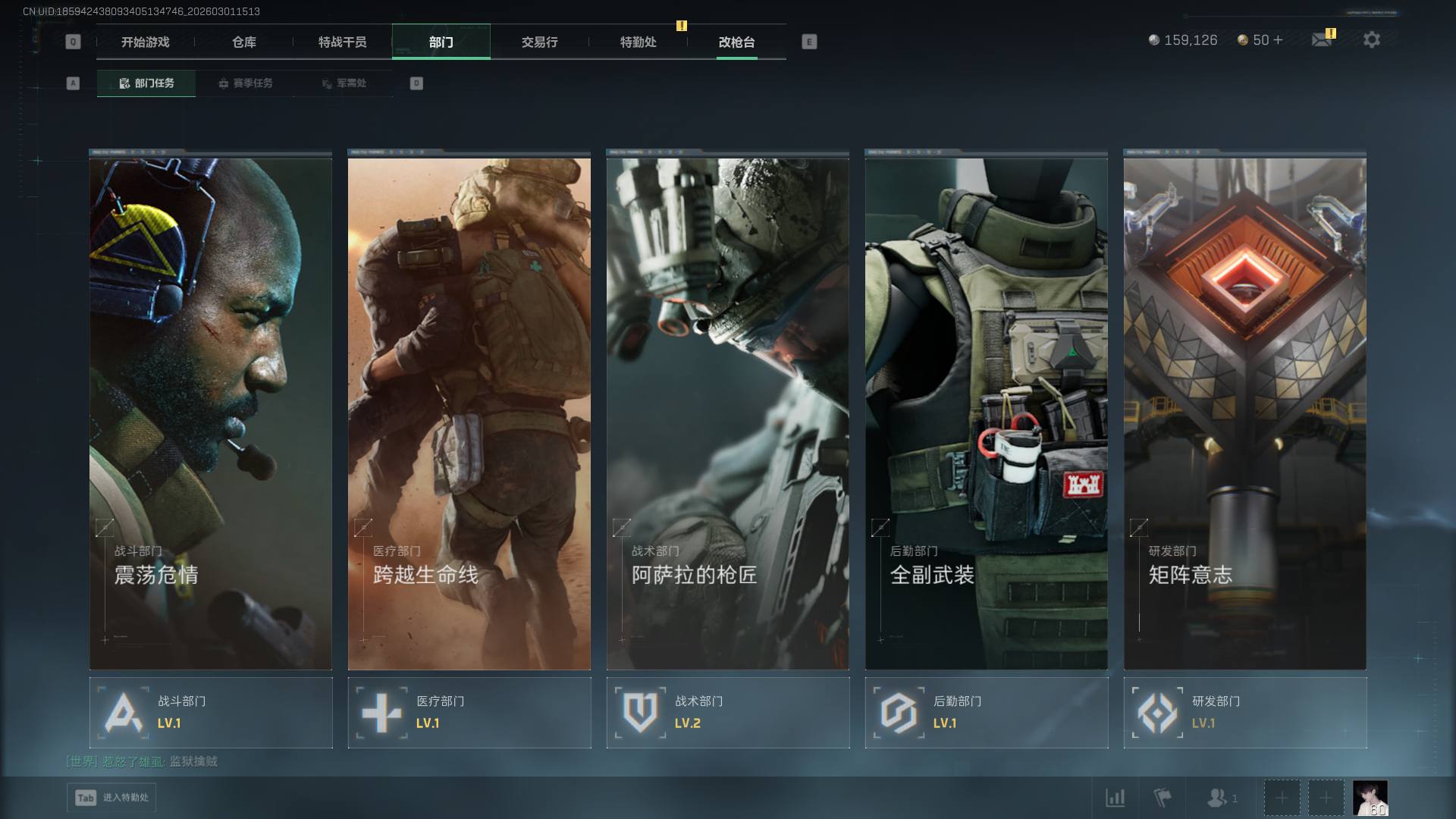Select the 军需处 sub-tab

tap(344, 83)
